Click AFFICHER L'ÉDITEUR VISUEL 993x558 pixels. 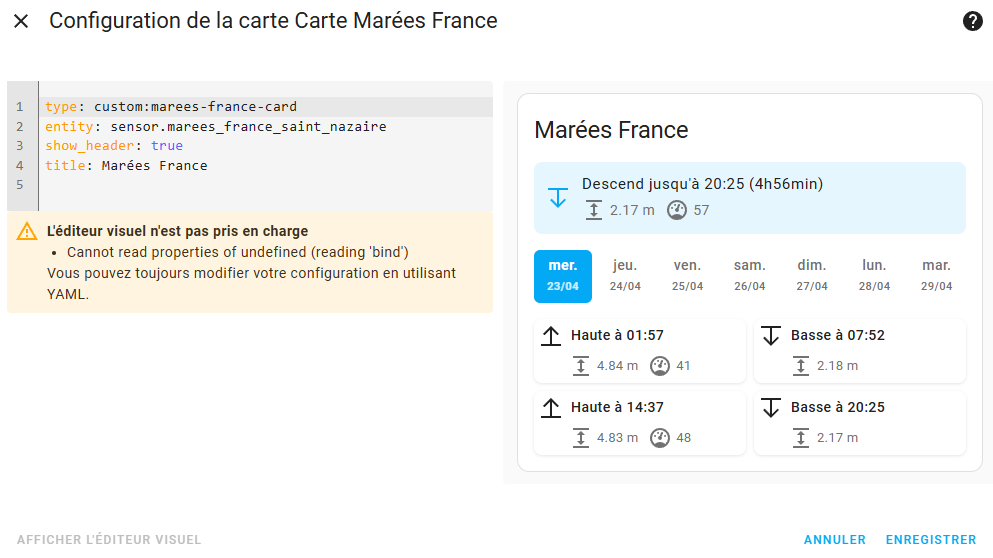click(109, 540)
